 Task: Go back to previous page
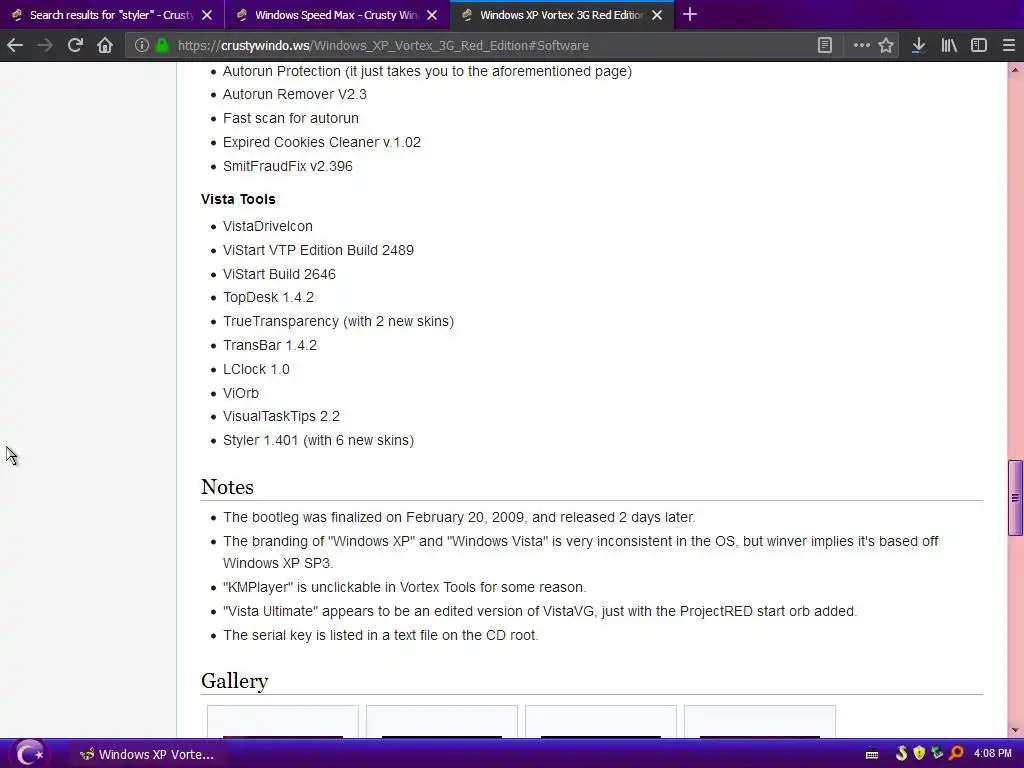15,45
